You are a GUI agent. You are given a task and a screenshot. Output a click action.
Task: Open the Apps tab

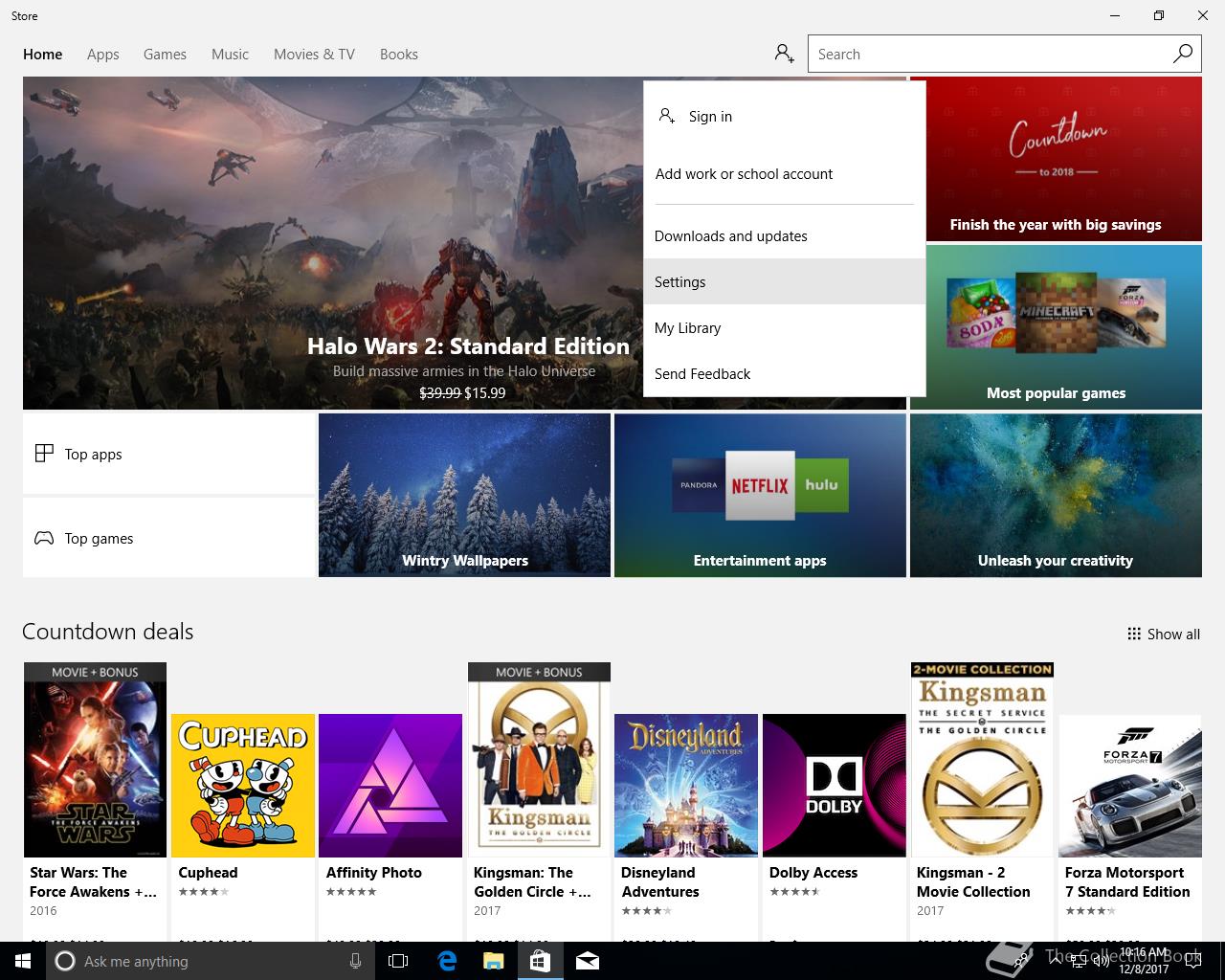103,55
